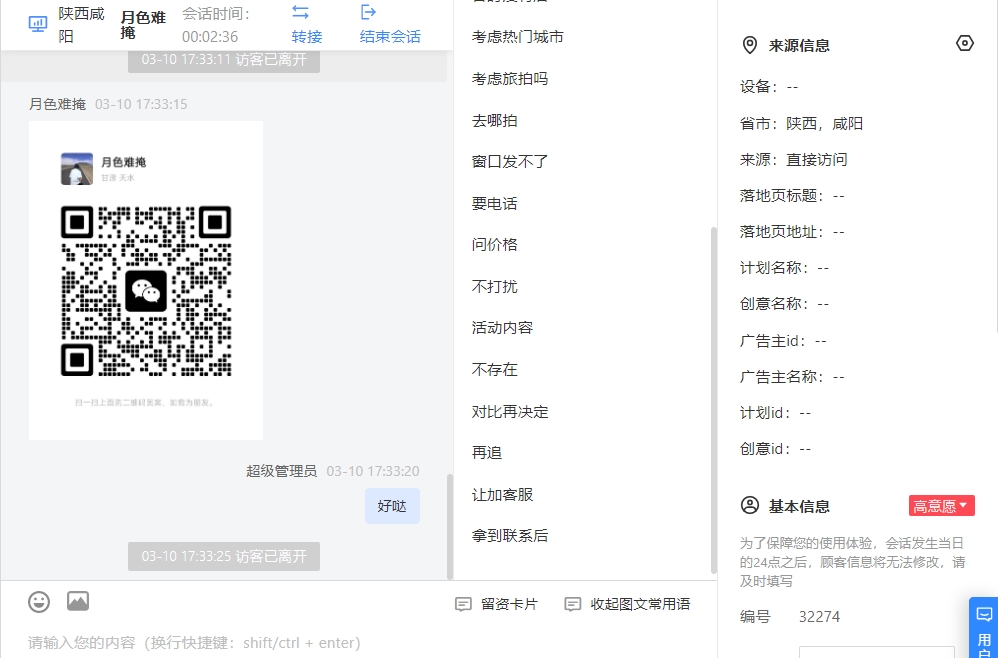This screenshot has height=658, width=998.
Task: Click the 省市：陕西，咸阳 row
Action: (x=801, y=123)
